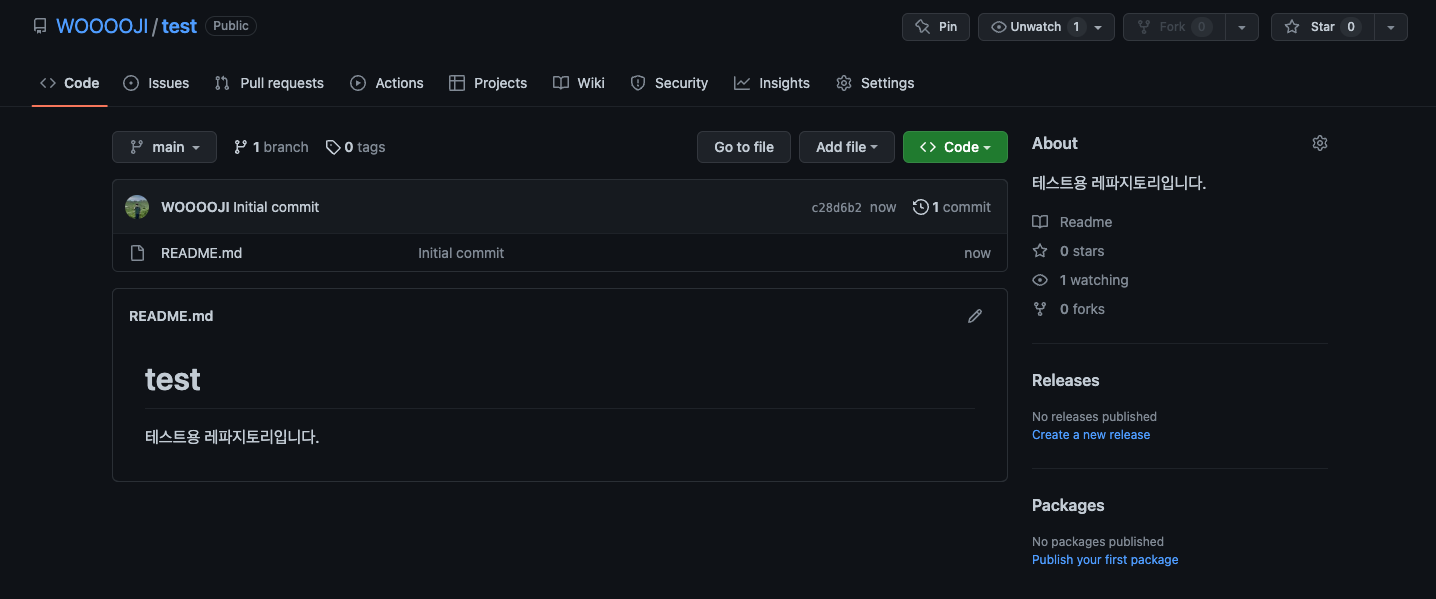Open the WOOOOJI author link in commit row
This screenshot has height=599, width=1436.
coord(195,207)
